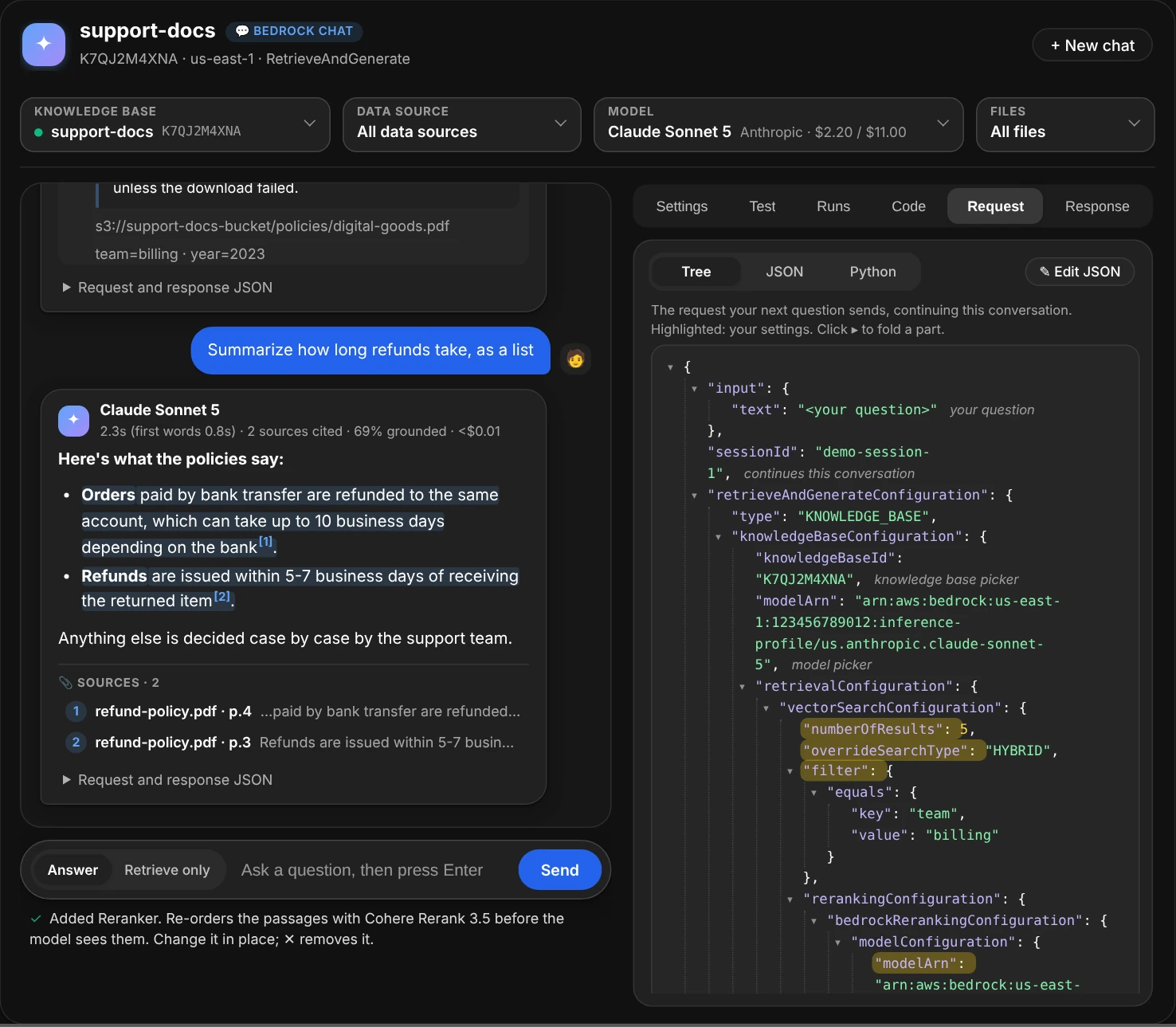The width and height of the screenshot is (1176, 1027).
Task: Click the Claude Sonnet 5 sparkle avatar
Action: point(73,420)
